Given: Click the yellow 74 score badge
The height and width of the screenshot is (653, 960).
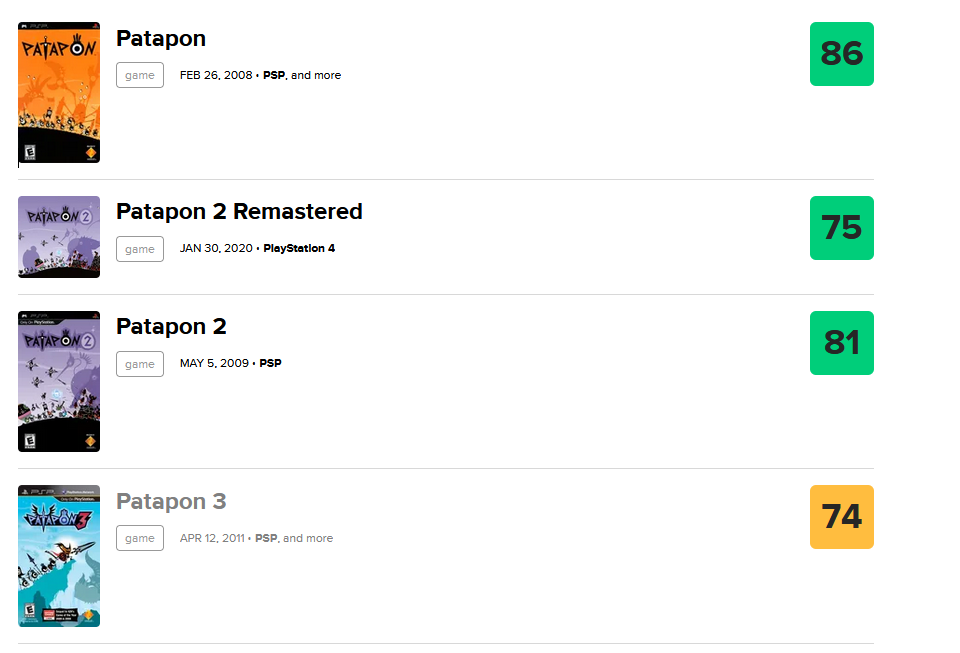Looking at the screenshot, I should pyautogui.click(x=842, y=517).
